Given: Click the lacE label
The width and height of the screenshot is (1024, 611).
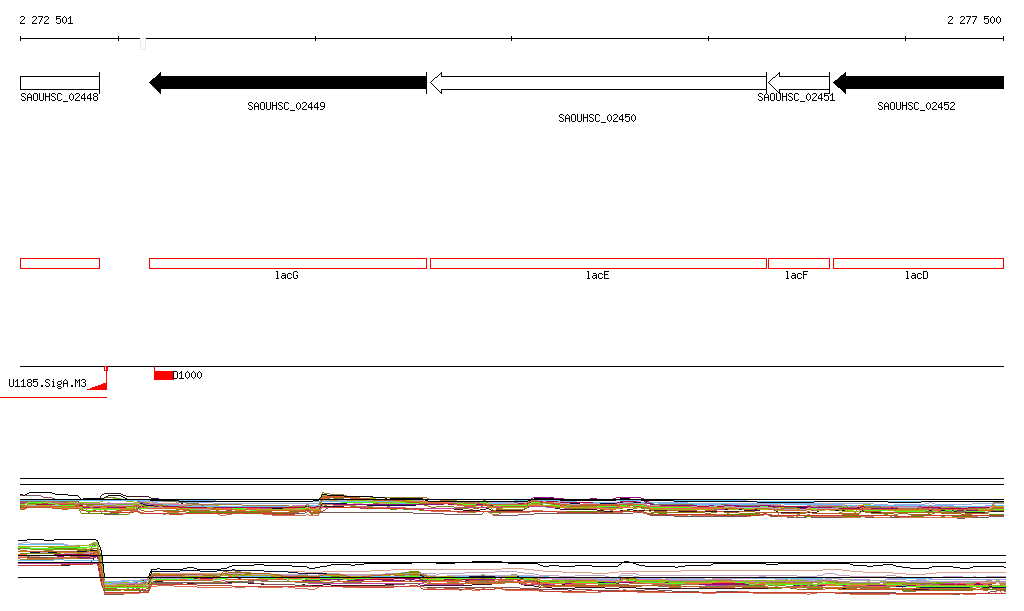Looking at the screenshot, I should (598, 275).
